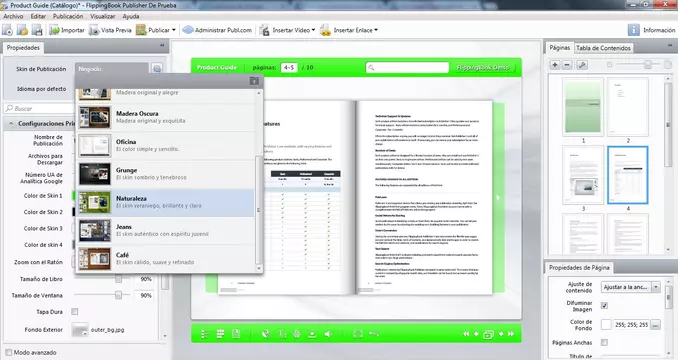The height and width of the screenshot is (360, 678).
Task: Click the Información icon
Action: pos(633,30)
